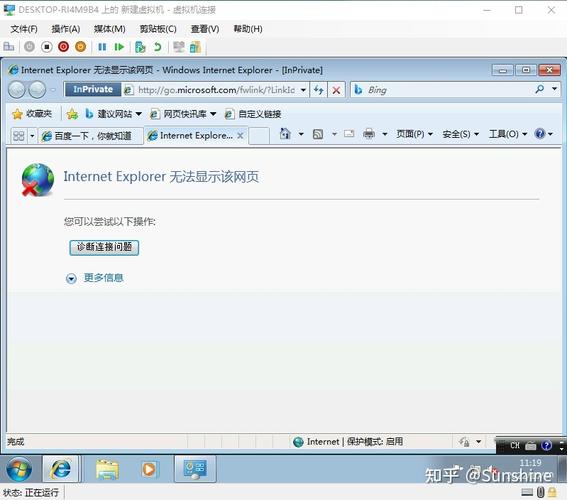Click the green Revert arrow icon
The width and height of the screenshot is (567, 500).
click(158, 47)
